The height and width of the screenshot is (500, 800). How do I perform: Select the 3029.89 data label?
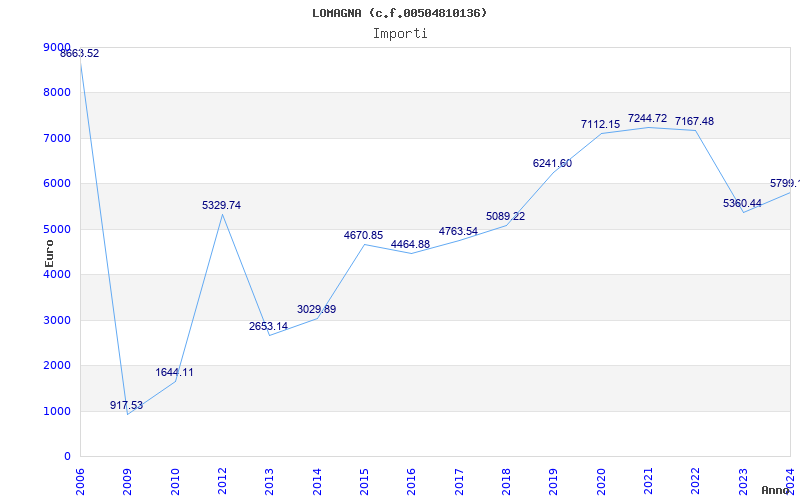coord(316,310)
